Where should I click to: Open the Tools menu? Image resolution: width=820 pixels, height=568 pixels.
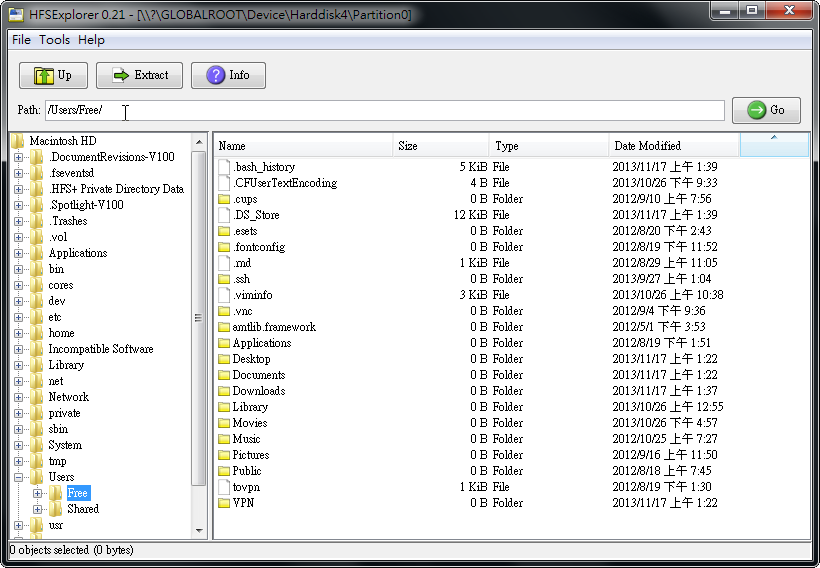(54, 40)
